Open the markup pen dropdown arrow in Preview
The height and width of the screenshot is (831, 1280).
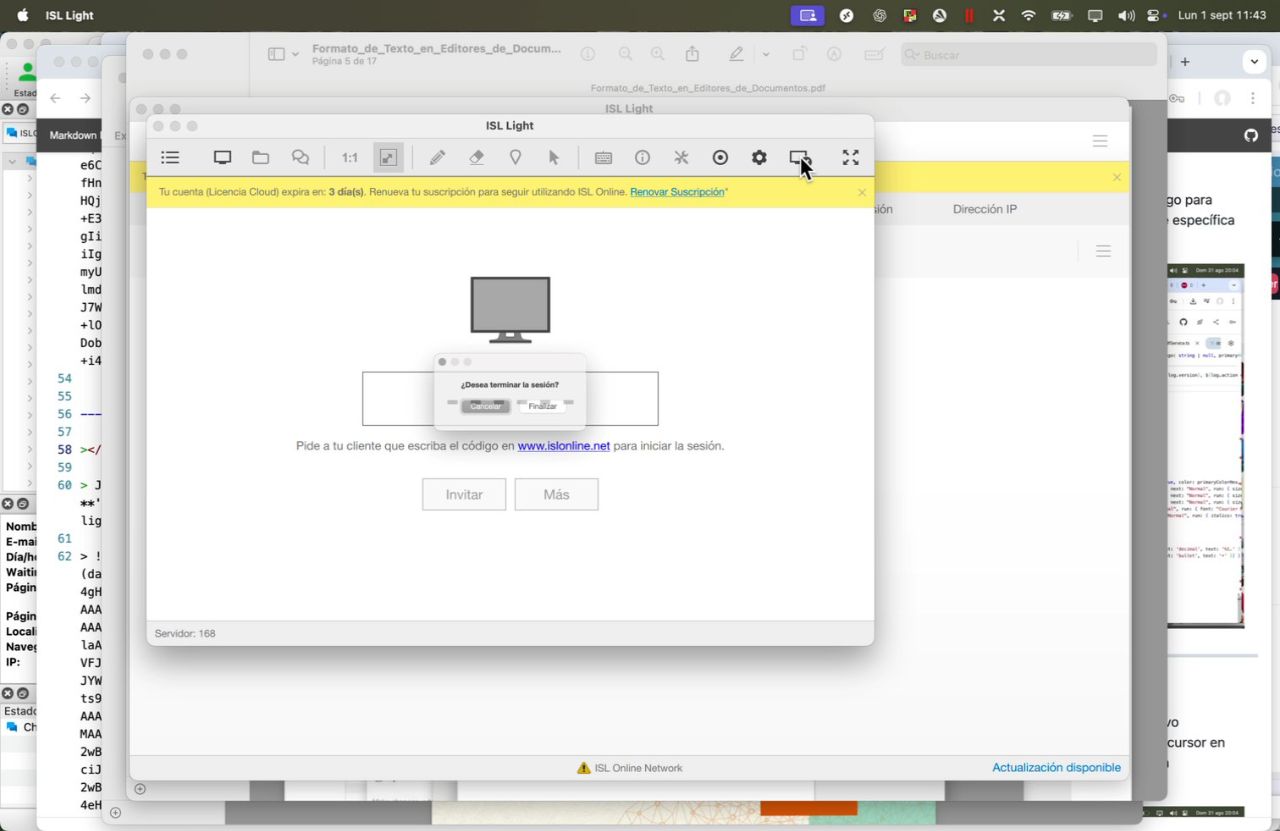[766, 55]
